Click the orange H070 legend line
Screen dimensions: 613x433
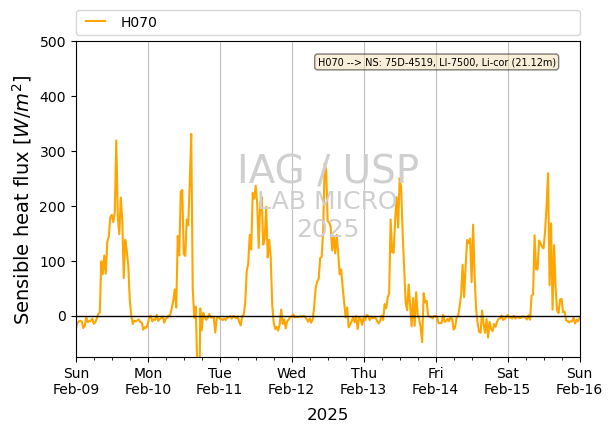point(95,21)
